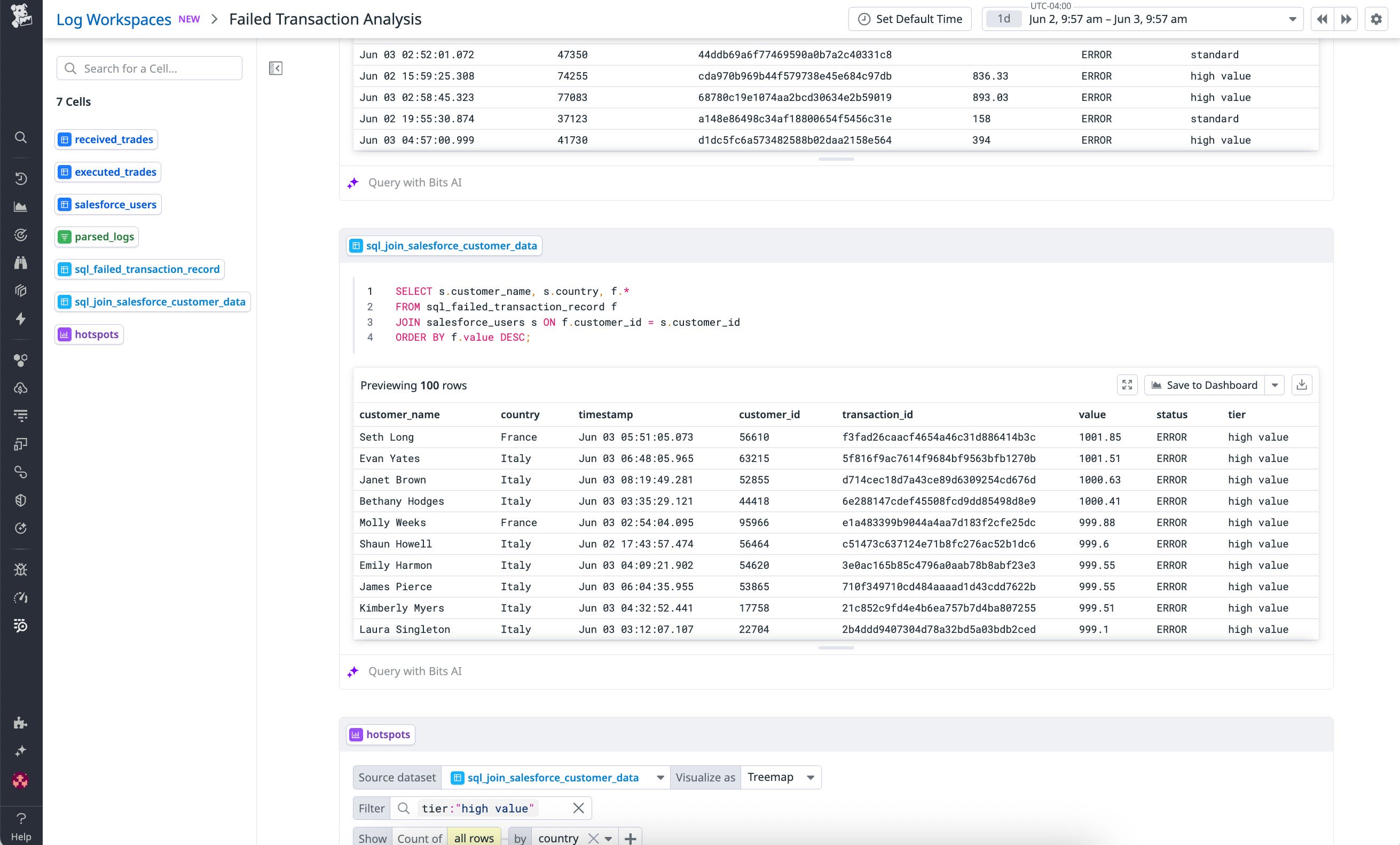Select the sql_failed_transaction_record cell in the cell list
This screenshot has width=1400, height=845.
pyautogui.click(x=139, y=269)
